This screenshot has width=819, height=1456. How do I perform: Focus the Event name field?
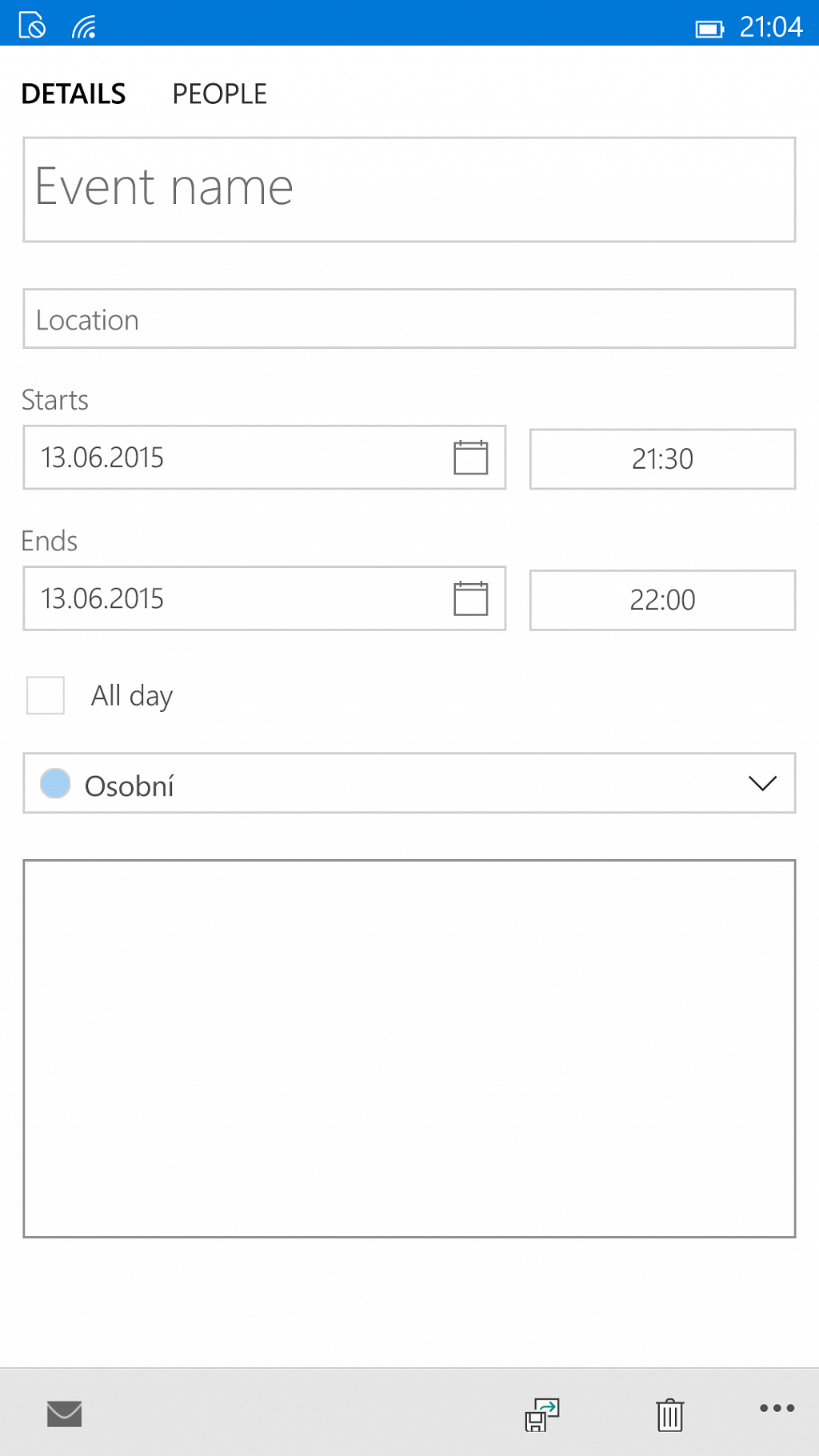pos(409,190)
